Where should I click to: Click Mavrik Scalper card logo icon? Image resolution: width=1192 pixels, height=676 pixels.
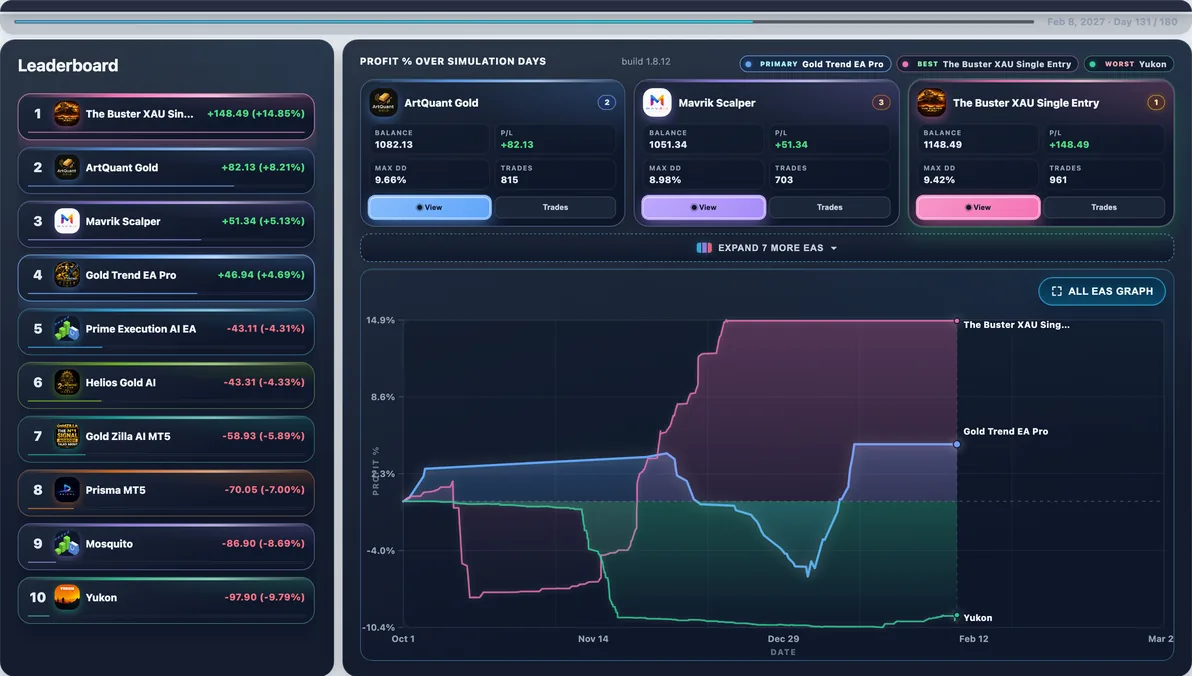click(x=657, y=103)
